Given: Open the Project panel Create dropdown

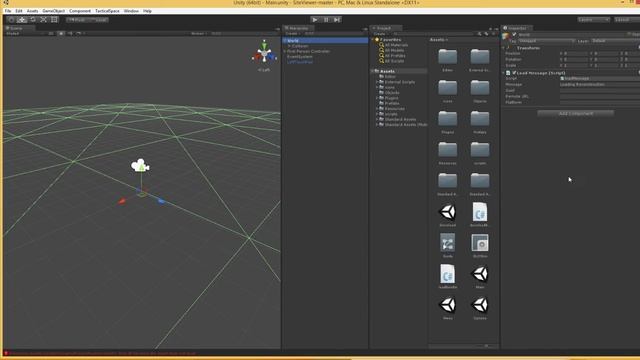Looking at the screenshot, I should point(380,33).
